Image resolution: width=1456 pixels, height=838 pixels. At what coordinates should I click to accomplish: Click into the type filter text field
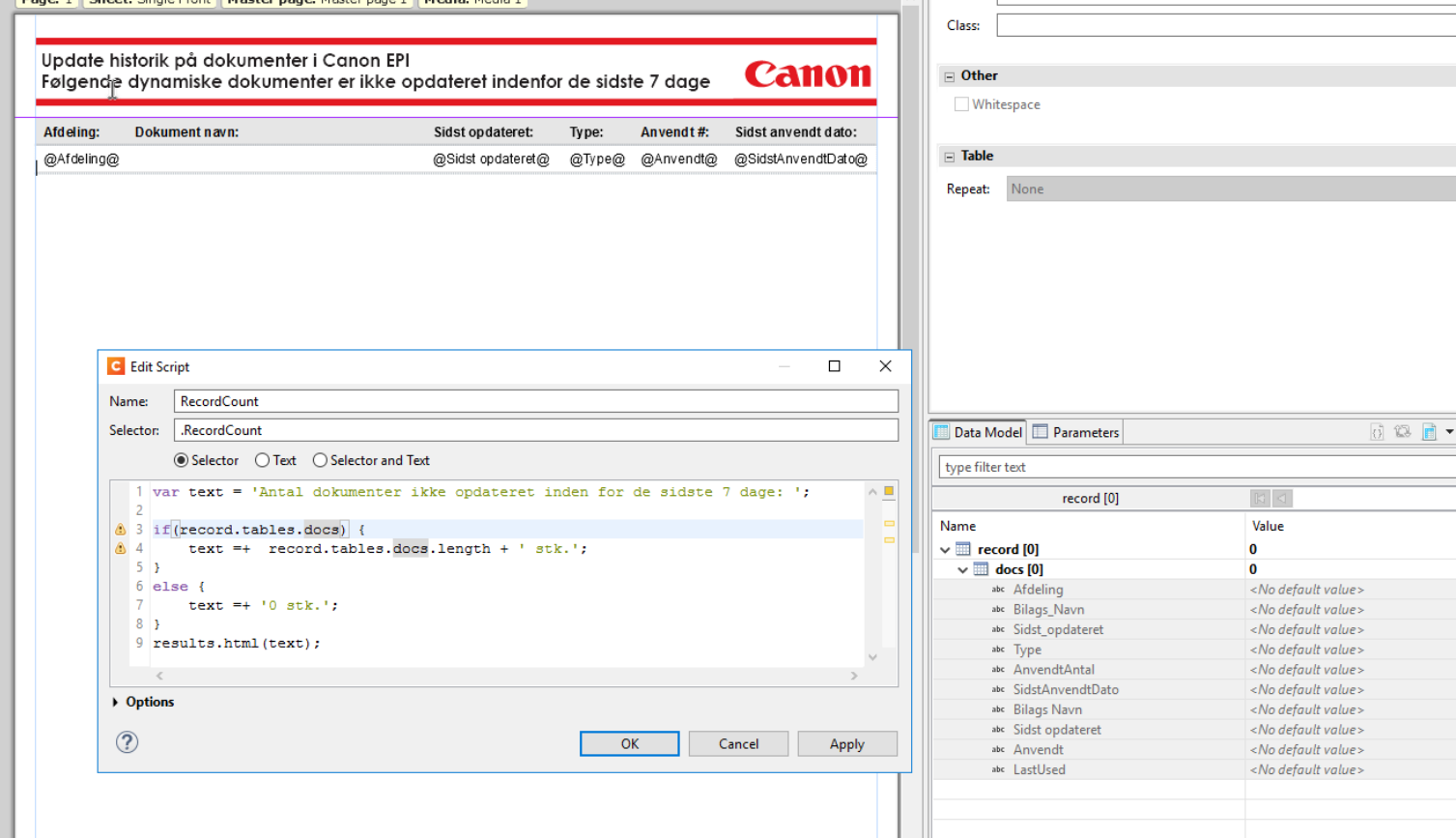[1193, 467]
